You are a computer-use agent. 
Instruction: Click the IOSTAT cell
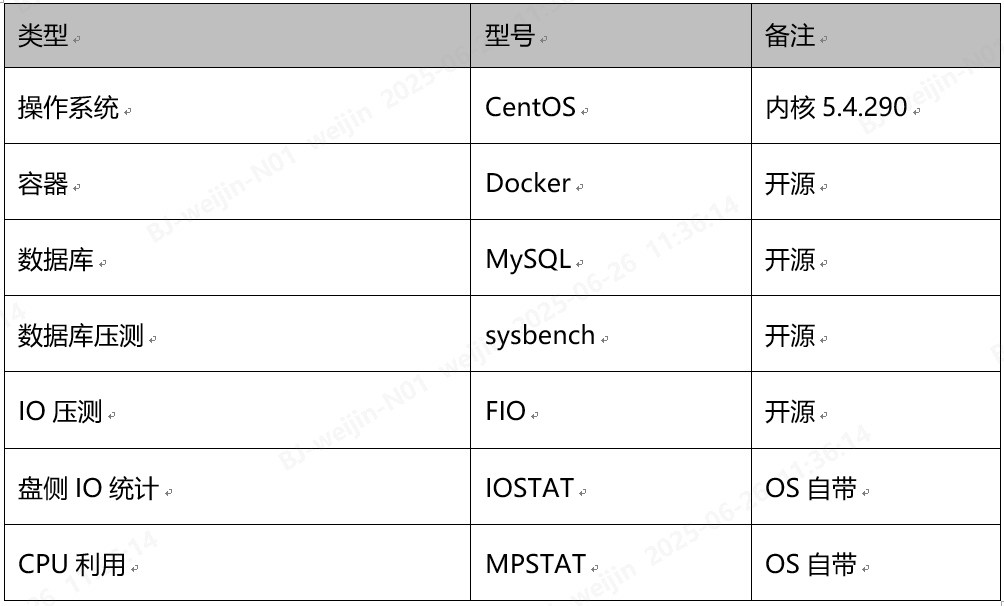pos(530,489)
